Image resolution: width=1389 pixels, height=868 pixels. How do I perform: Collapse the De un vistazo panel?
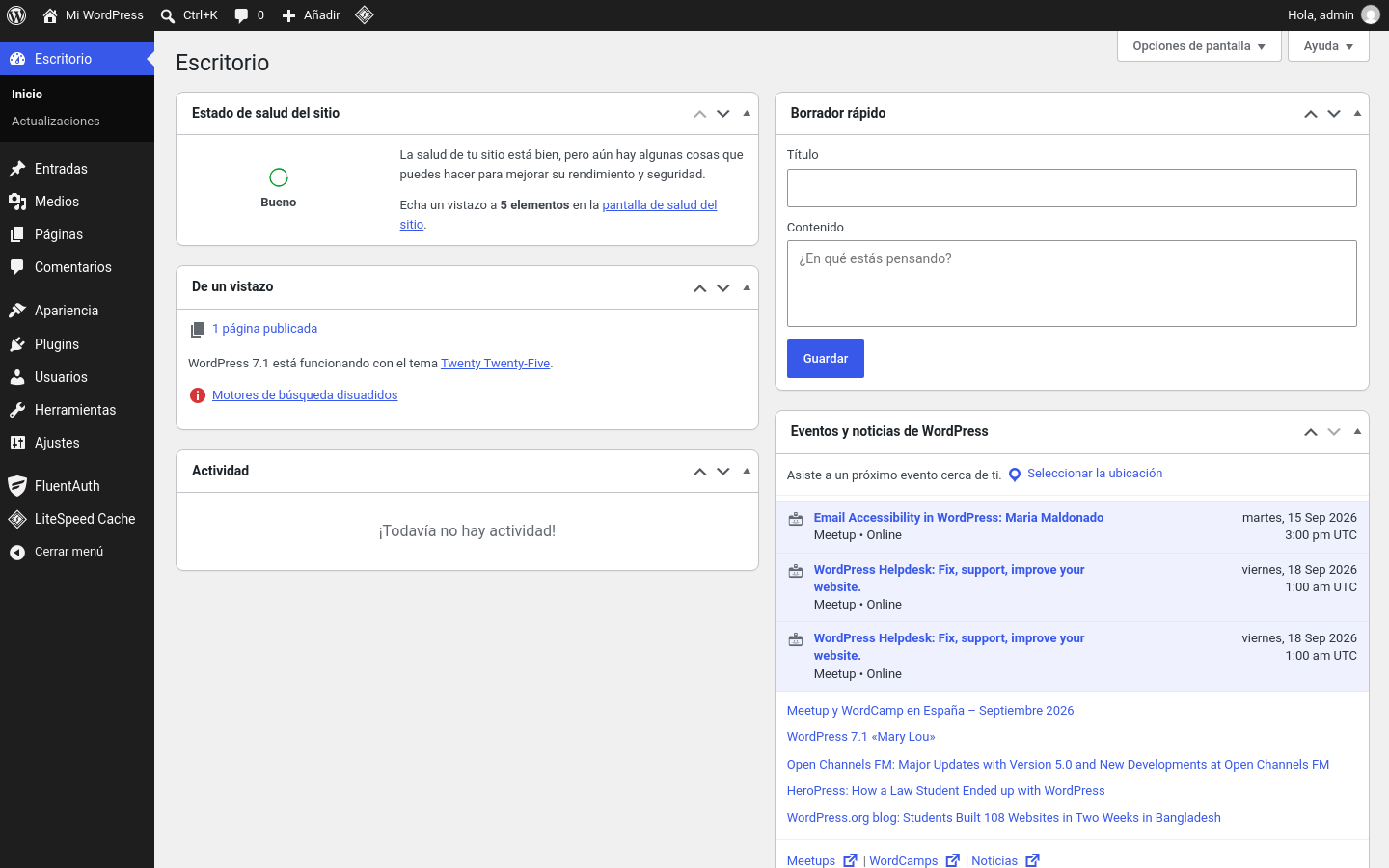pos(747,287)
